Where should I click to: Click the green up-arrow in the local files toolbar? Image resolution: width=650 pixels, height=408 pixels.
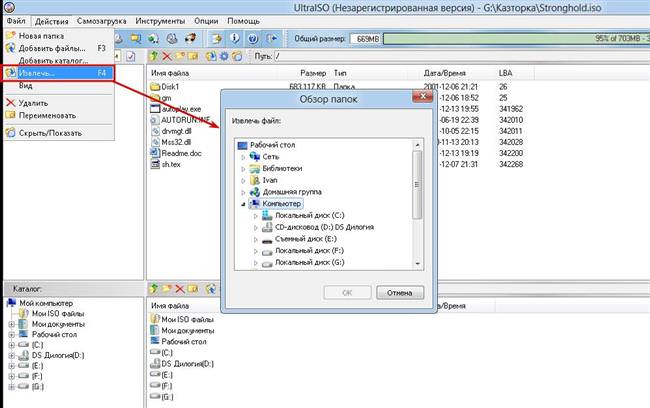[154, 289]
